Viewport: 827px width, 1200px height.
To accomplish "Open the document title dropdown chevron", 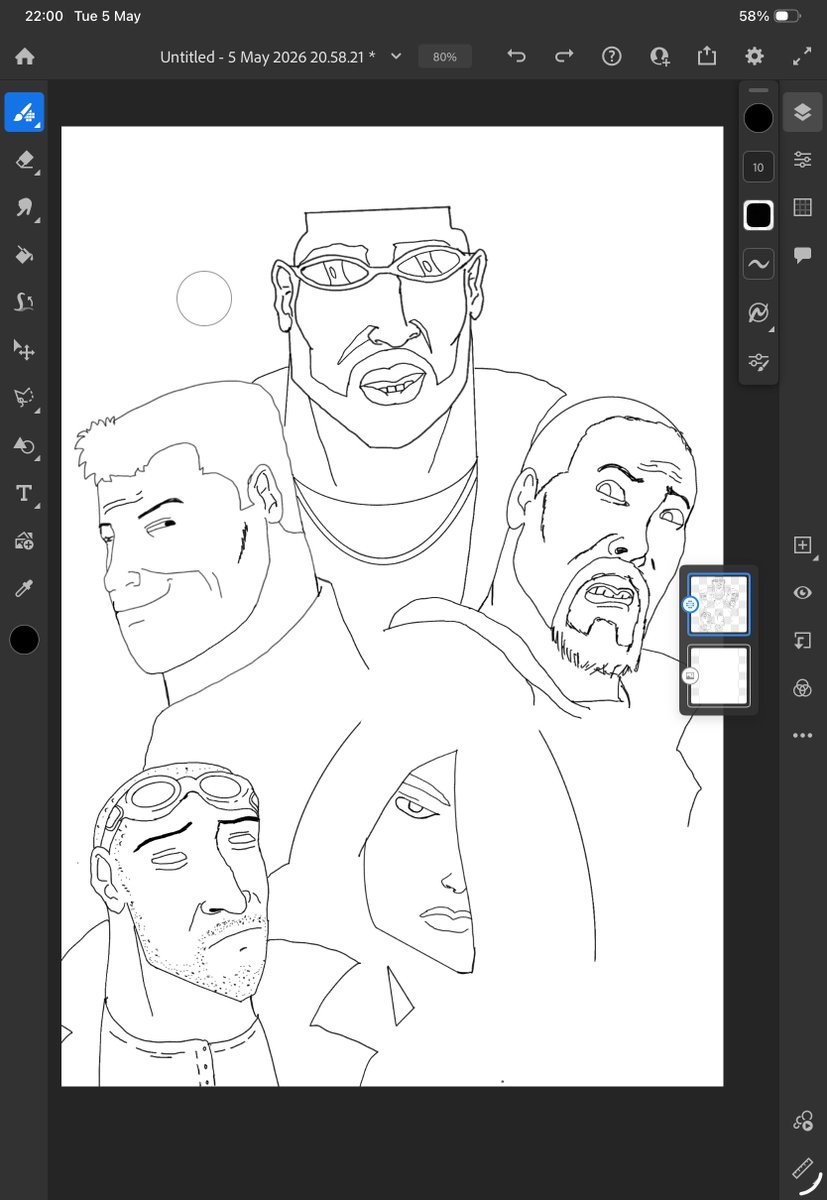I will click(x=396, y=57).
